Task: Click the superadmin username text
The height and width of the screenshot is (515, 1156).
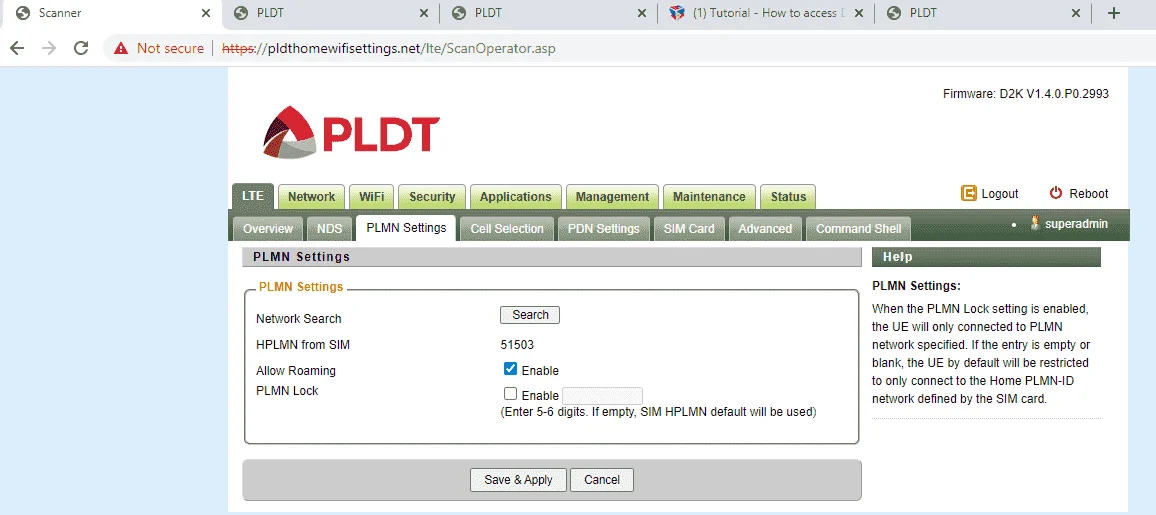Action: tap(1076, 223)
